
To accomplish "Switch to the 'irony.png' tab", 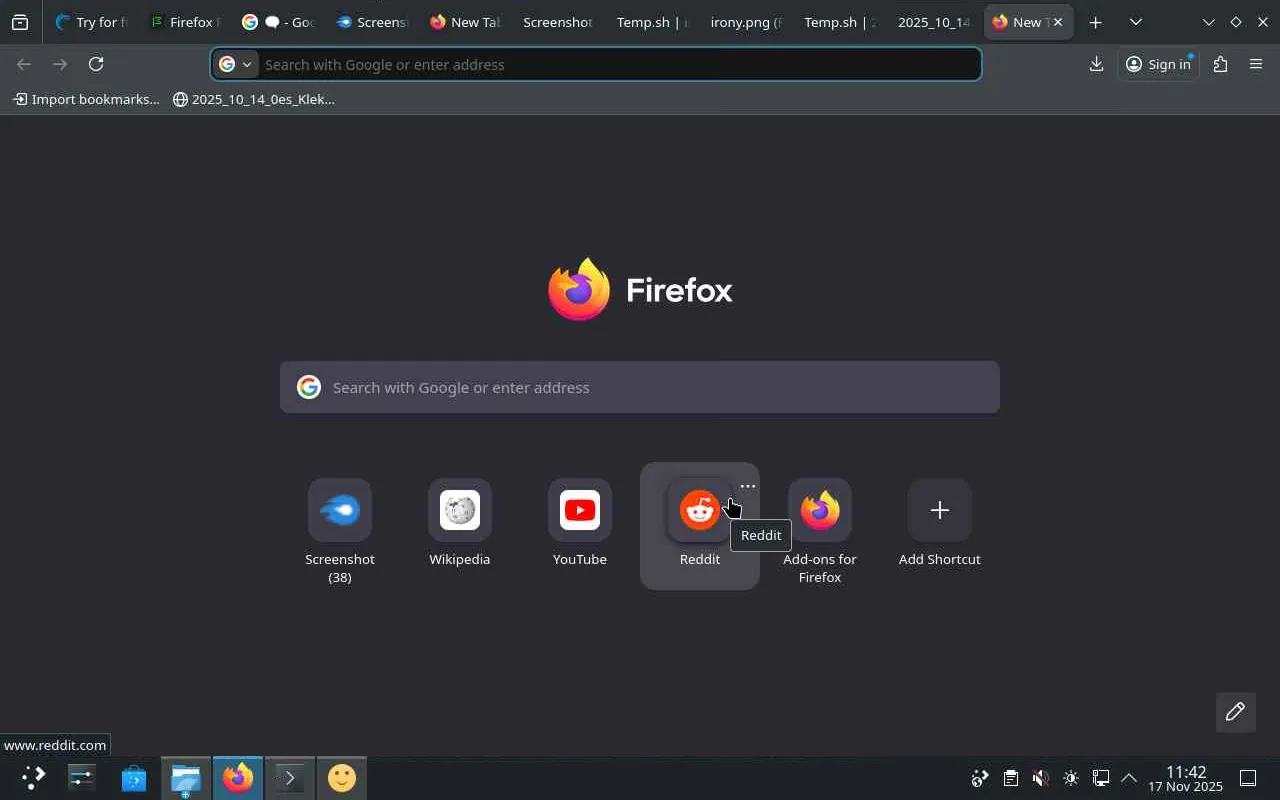I will pos(745,22).
